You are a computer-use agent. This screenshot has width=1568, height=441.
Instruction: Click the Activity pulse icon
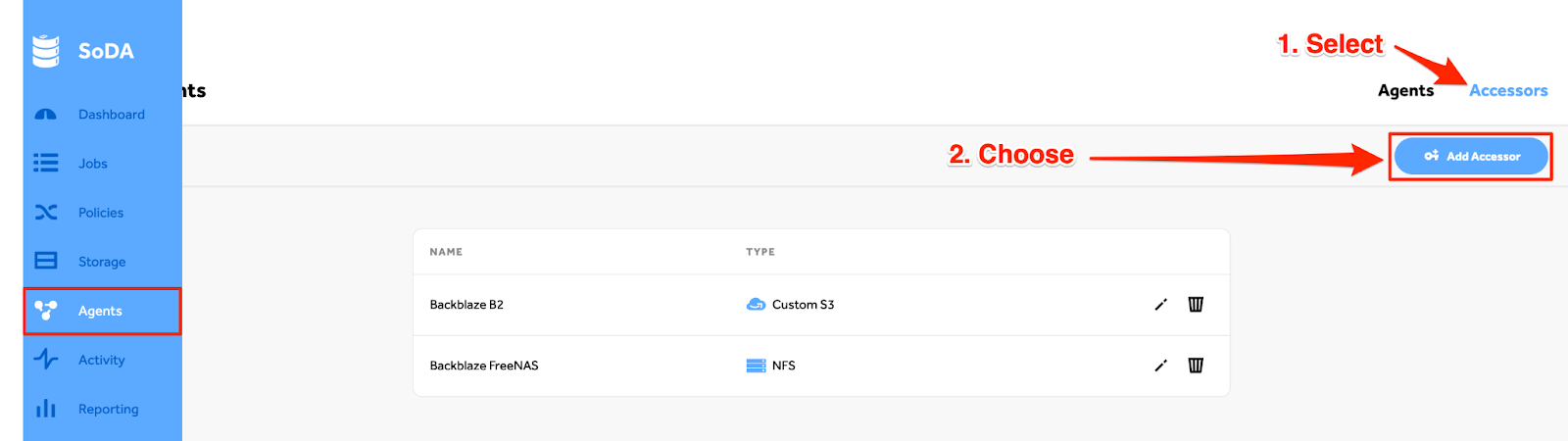[46, 359]
